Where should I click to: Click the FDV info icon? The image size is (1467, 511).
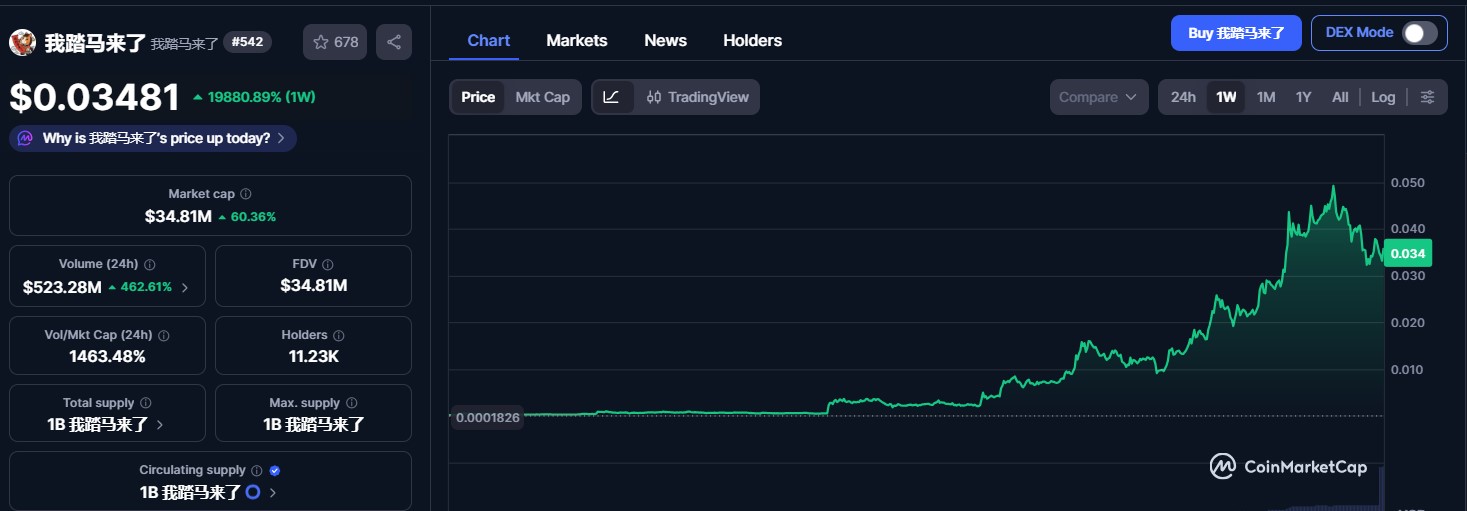tap(328, 264)
